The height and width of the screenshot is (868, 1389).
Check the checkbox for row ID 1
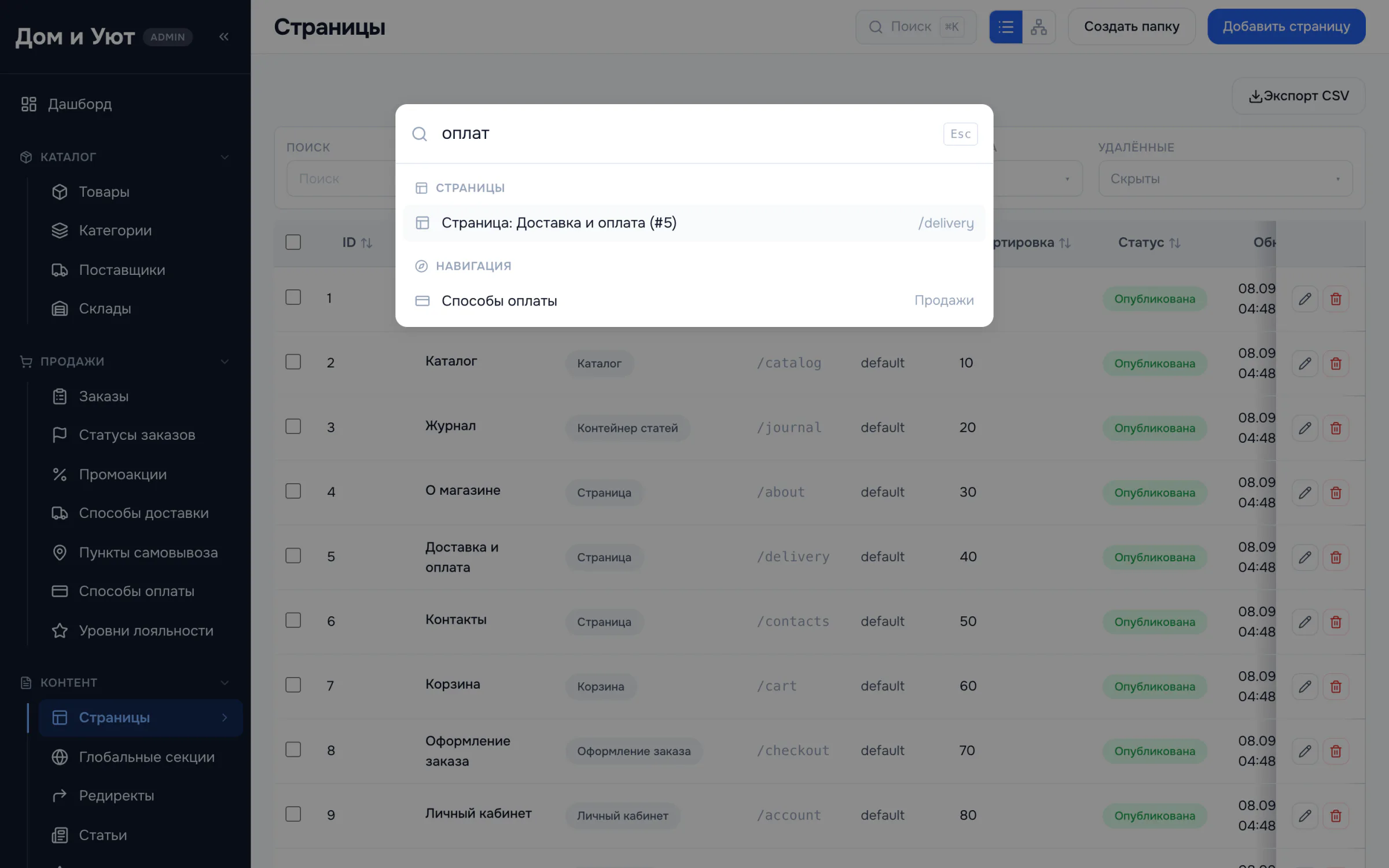click(x=293, y=297)
